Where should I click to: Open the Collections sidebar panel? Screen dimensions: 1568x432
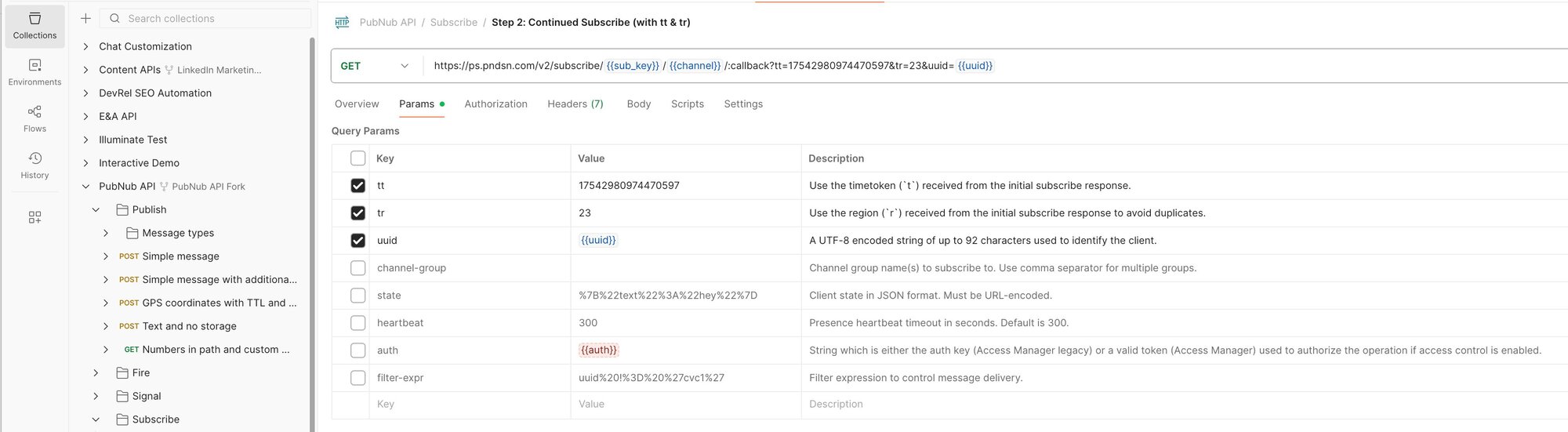[34, 26]
